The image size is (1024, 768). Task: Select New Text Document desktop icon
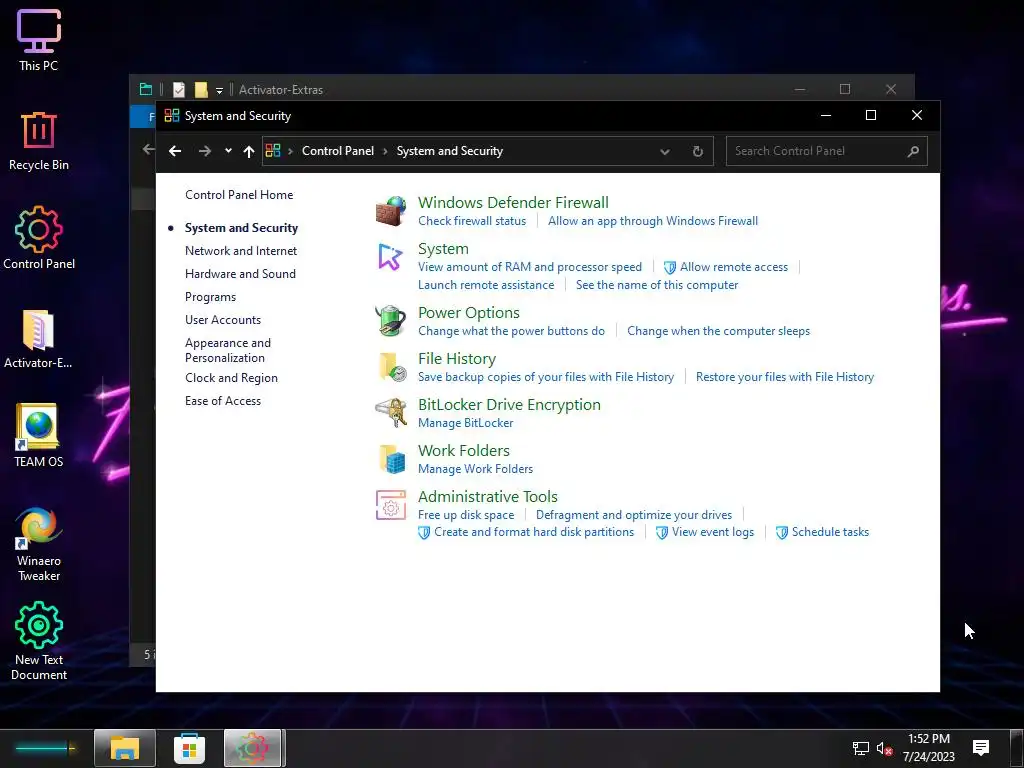coord(39,641)
